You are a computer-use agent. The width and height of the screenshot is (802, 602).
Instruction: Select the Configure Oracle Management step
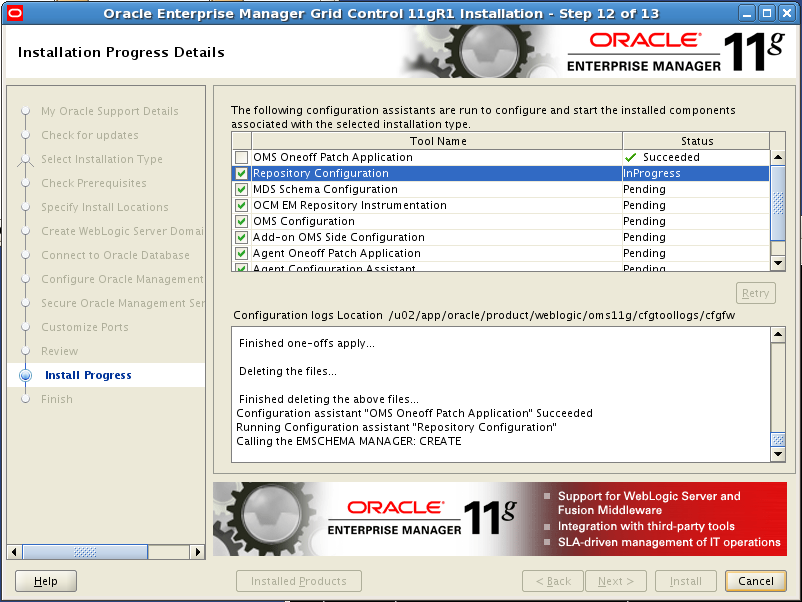point(122,279)
